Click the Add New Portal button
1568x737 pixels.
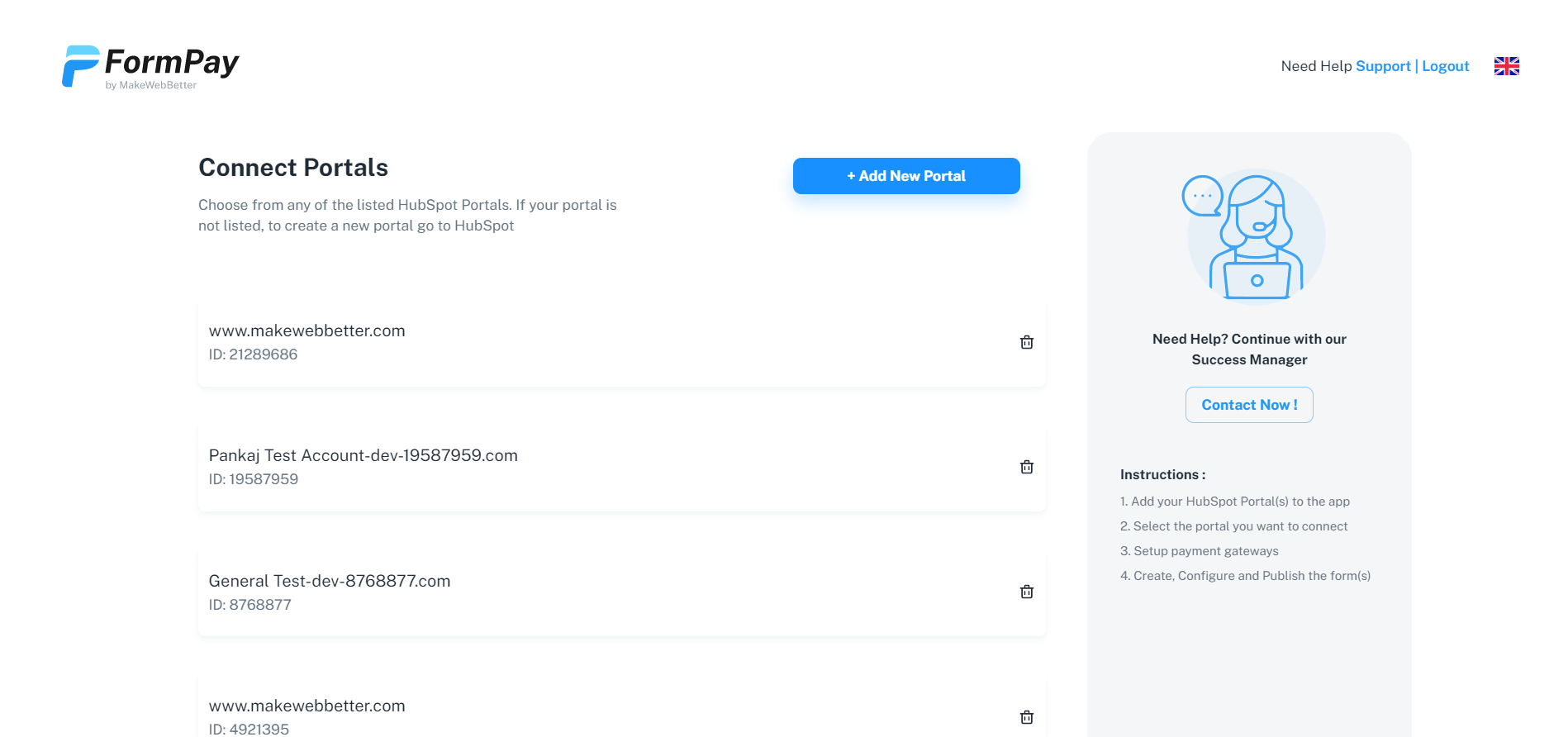[906, 176]
